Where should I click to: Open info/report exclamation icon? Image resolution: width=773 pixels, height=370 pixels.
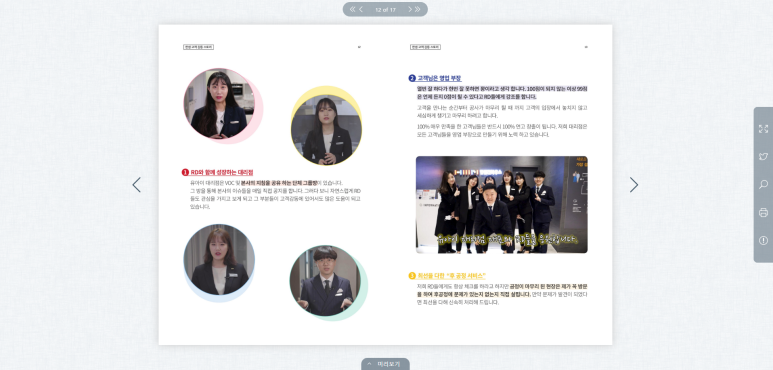(763, 240)
